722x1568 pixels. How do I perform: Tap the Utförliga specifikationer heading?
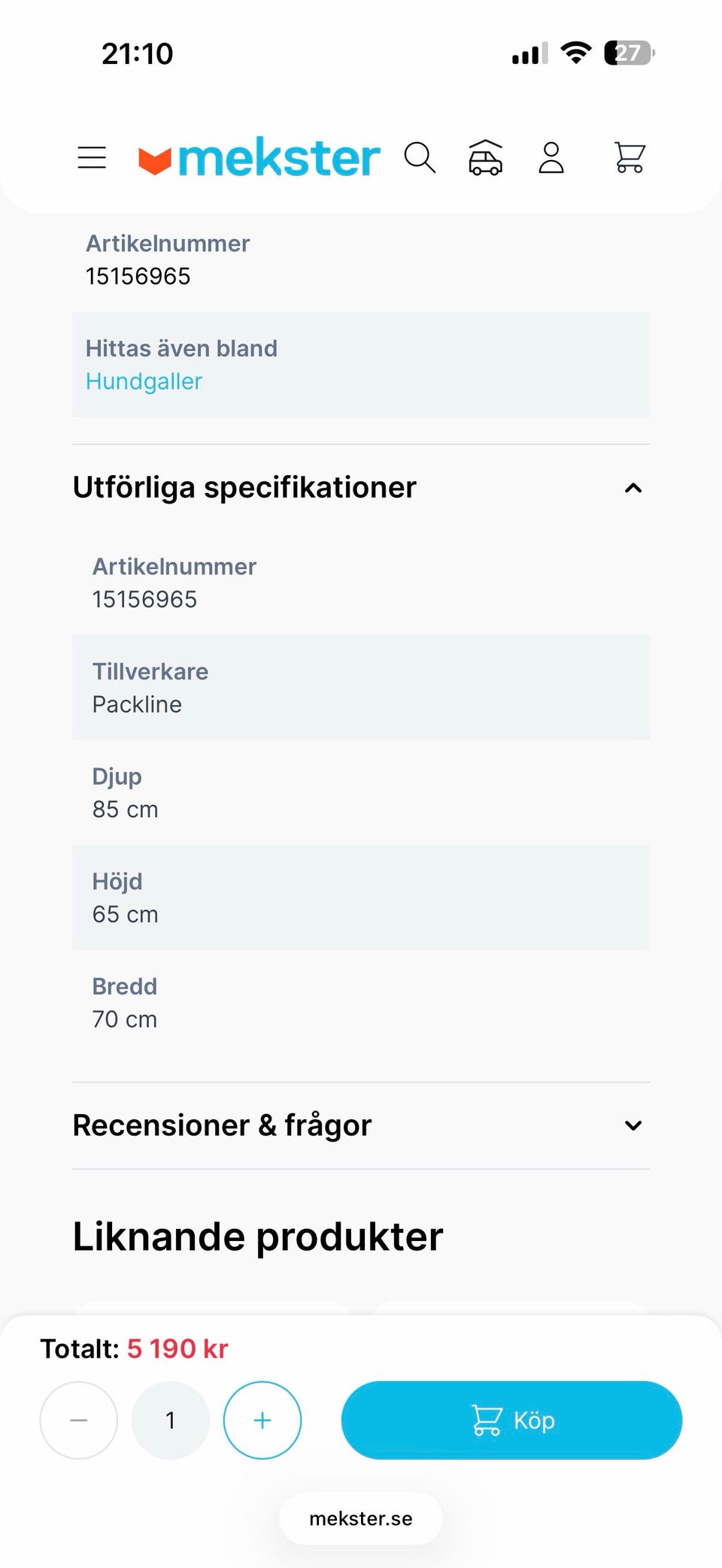[244, 488]
